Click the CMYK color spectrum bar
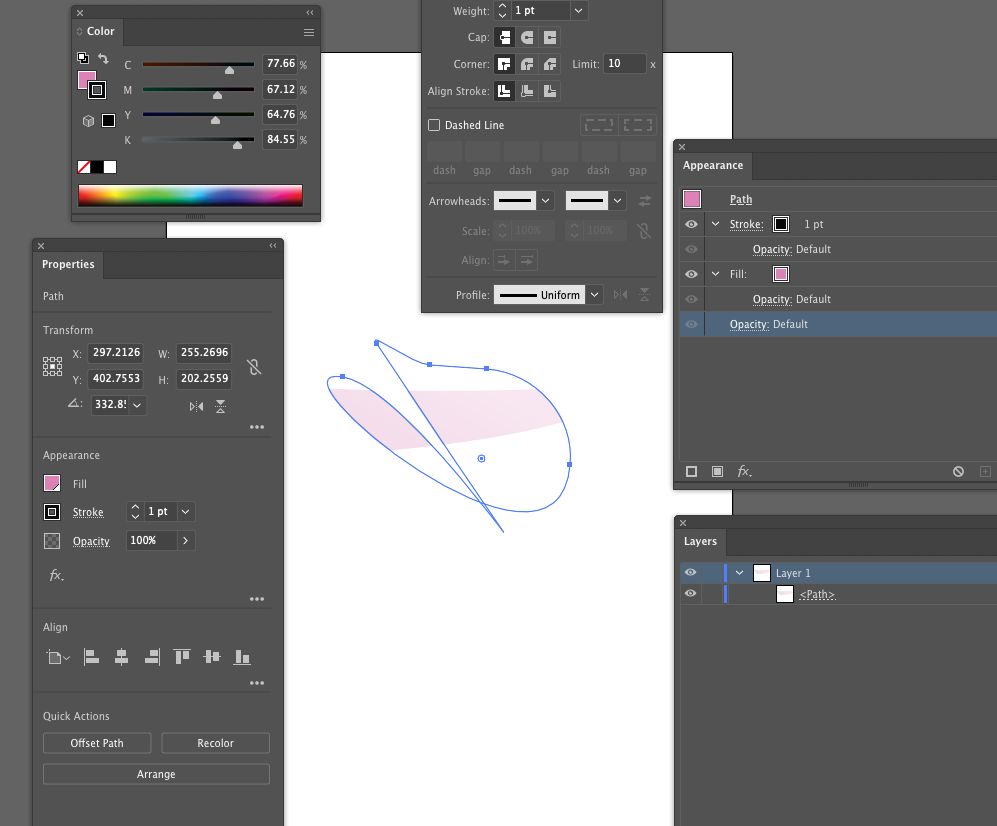997x826 pixels. (190, 195)
